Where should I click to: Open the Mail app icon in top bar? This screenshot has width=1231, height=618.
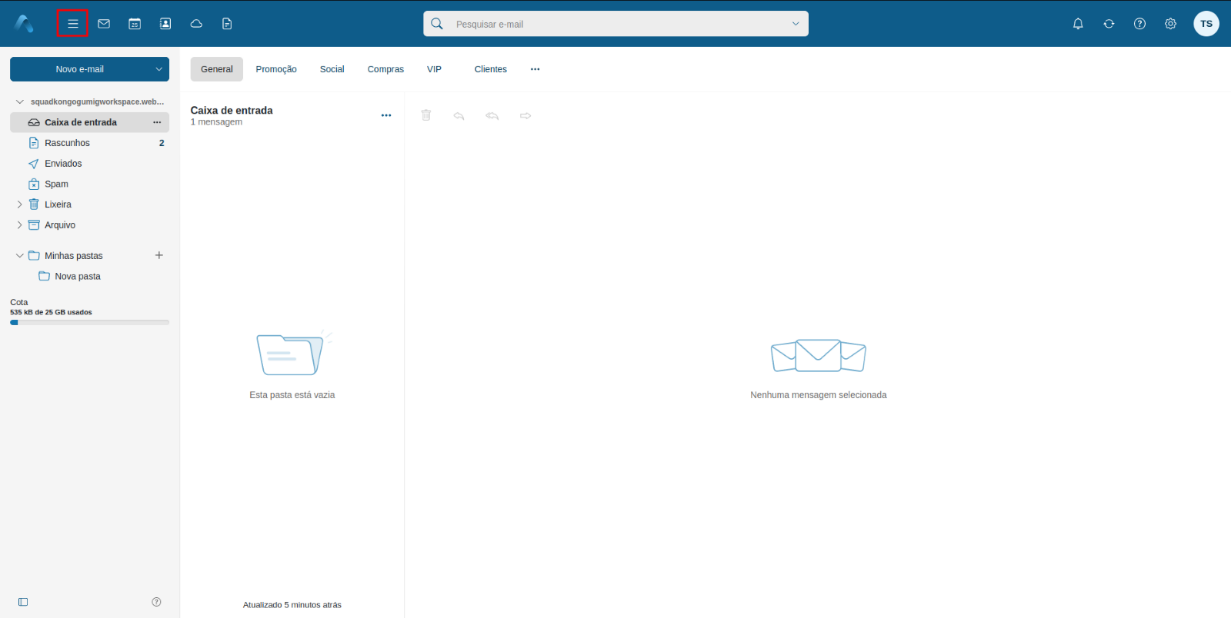pyautogui.click(x=104, y=23)
